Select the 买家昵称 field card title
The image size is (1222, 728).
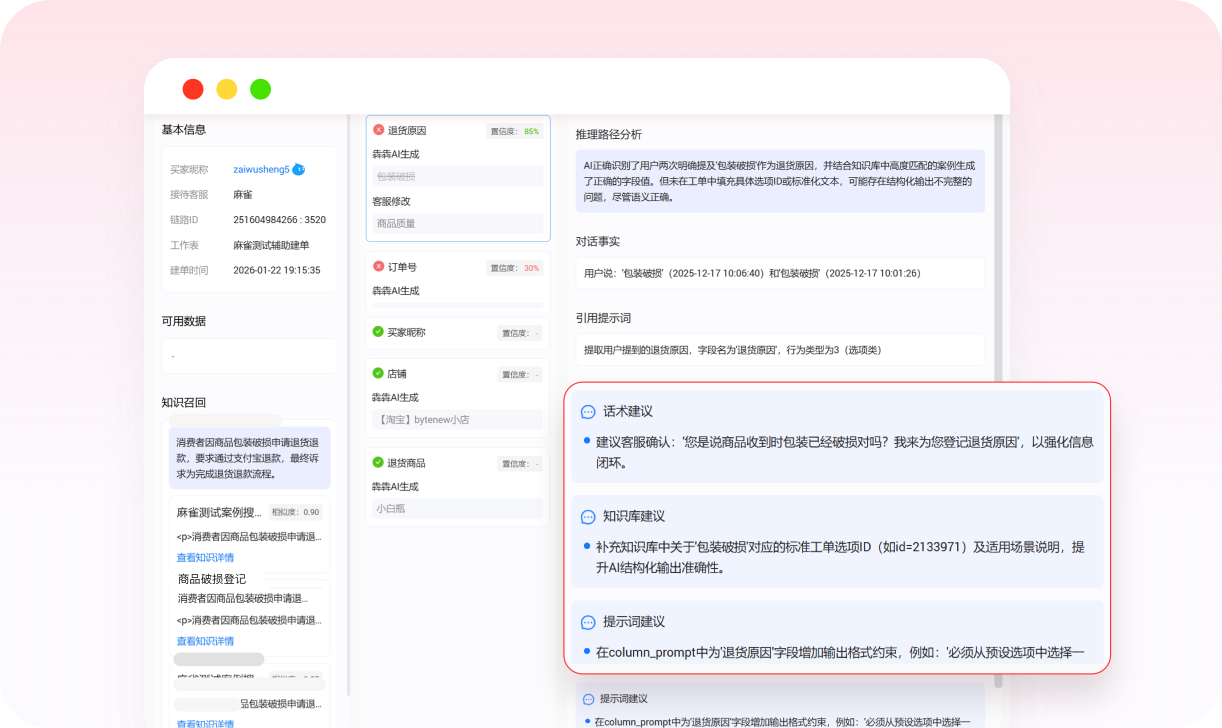(407, 332)
